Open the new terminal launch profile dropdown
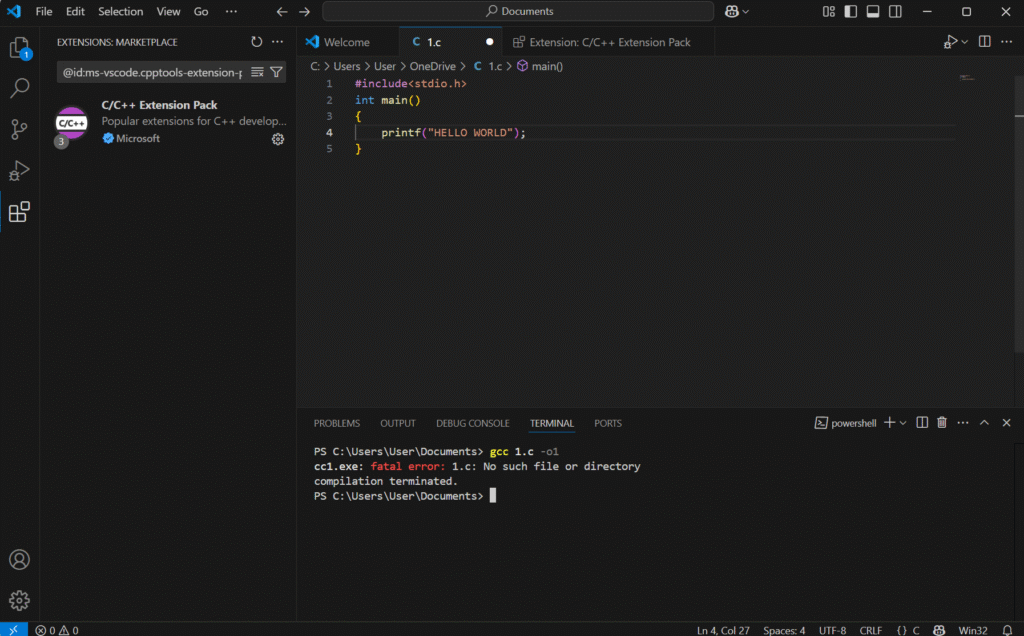The height and width of the screenshot is (636, 1024). click(x=903, y=423)
